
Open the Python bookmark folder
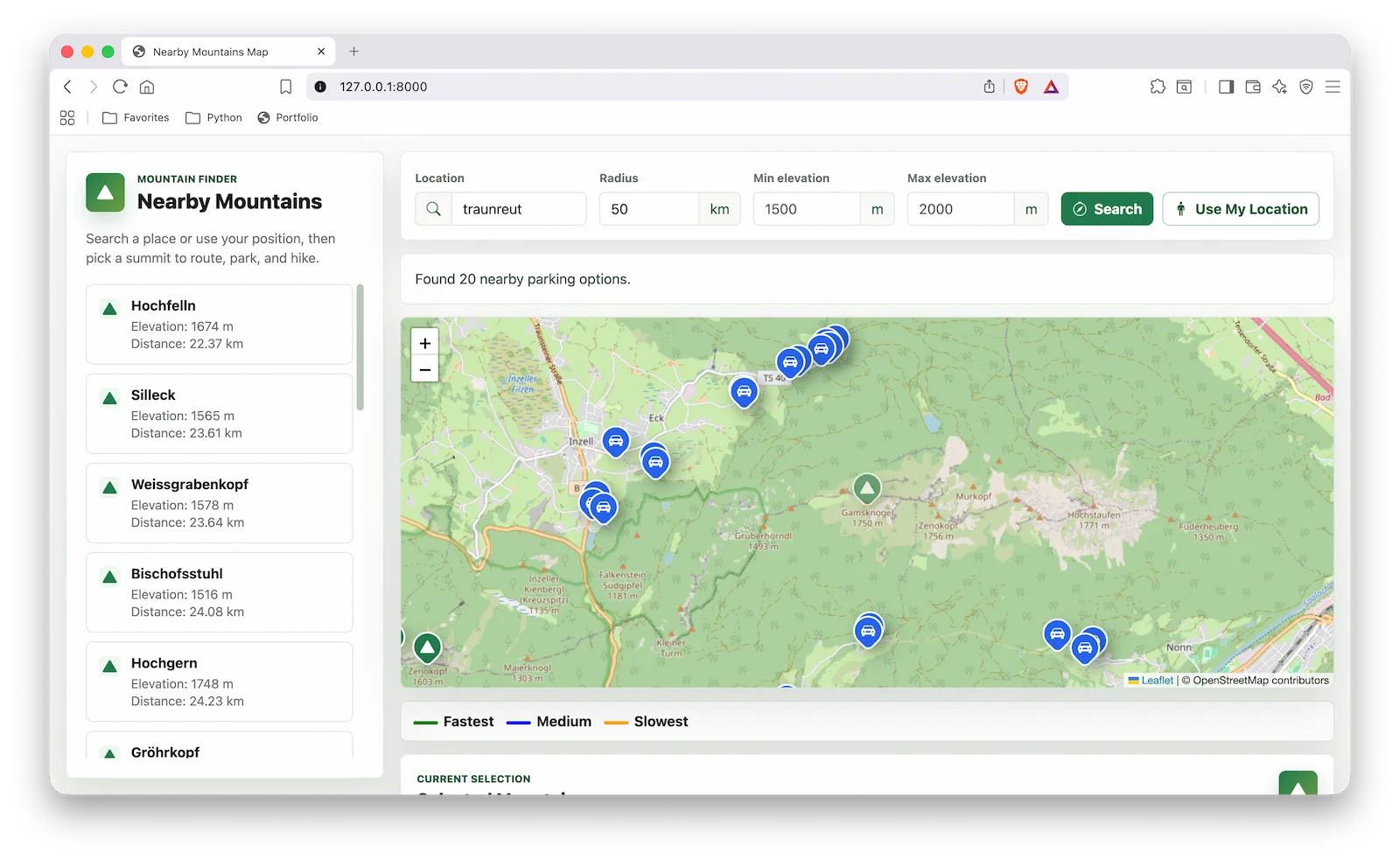click(x=213, y=118)
